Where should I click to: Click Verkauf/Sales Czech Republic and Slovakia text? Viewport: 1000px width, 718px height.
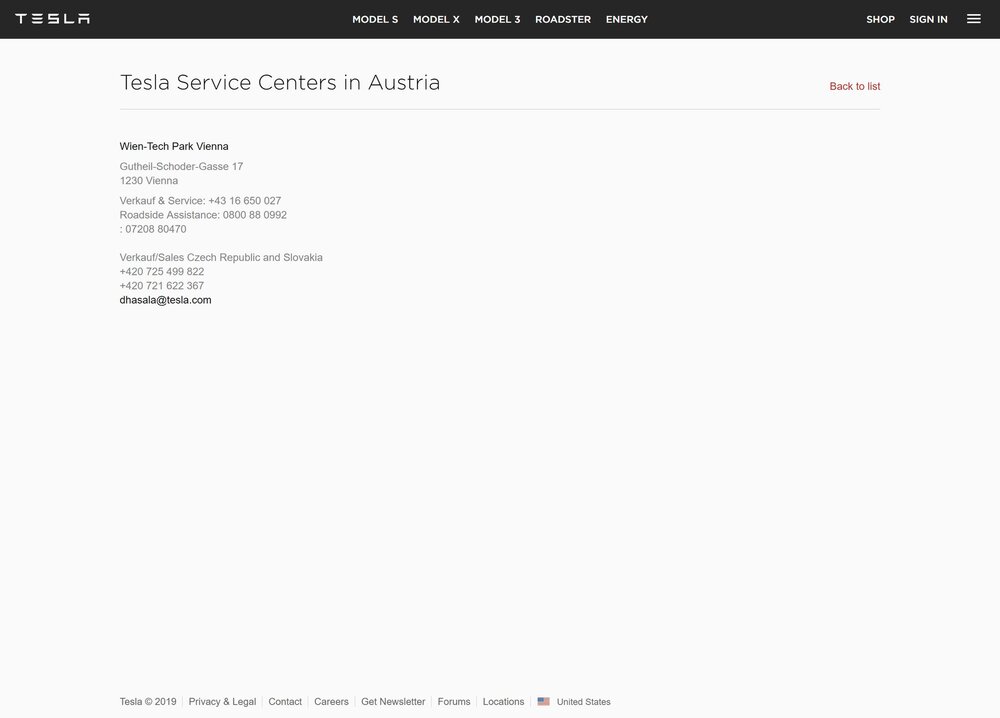tap(221, 257)
